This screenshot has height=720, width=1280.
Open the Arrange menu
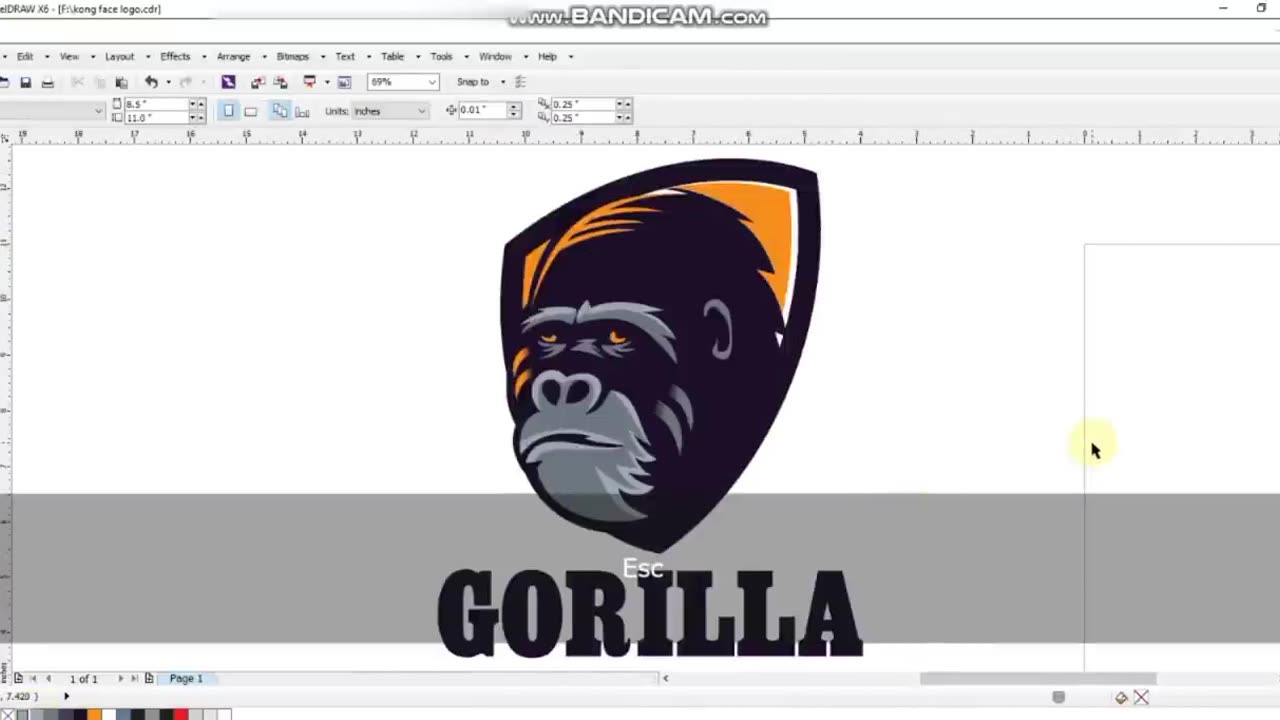(x=233, y=57)
